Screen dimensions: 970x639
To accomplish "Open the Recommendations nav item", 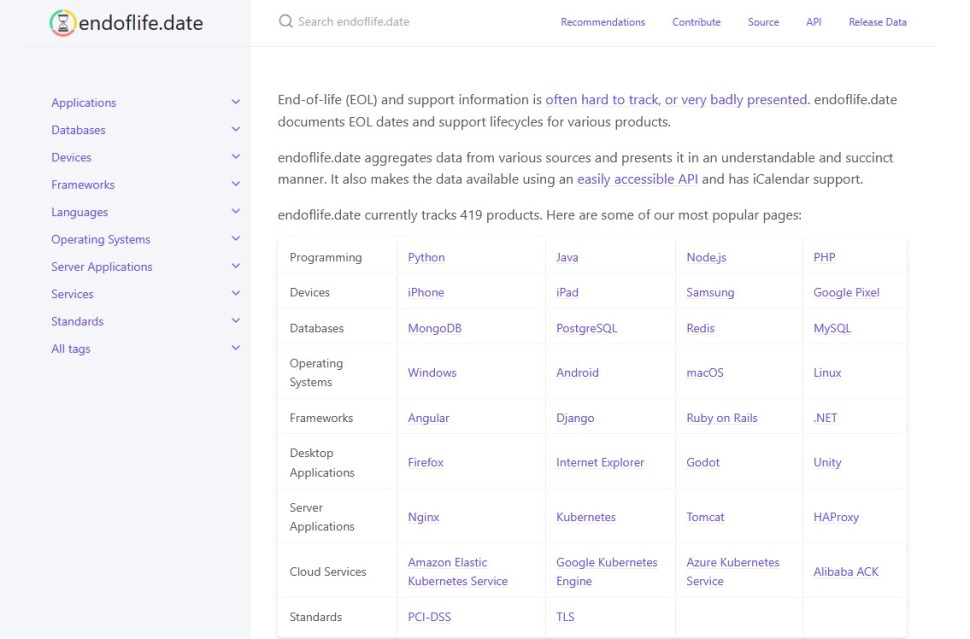I will pyautogui.click(x=603, y=22).
